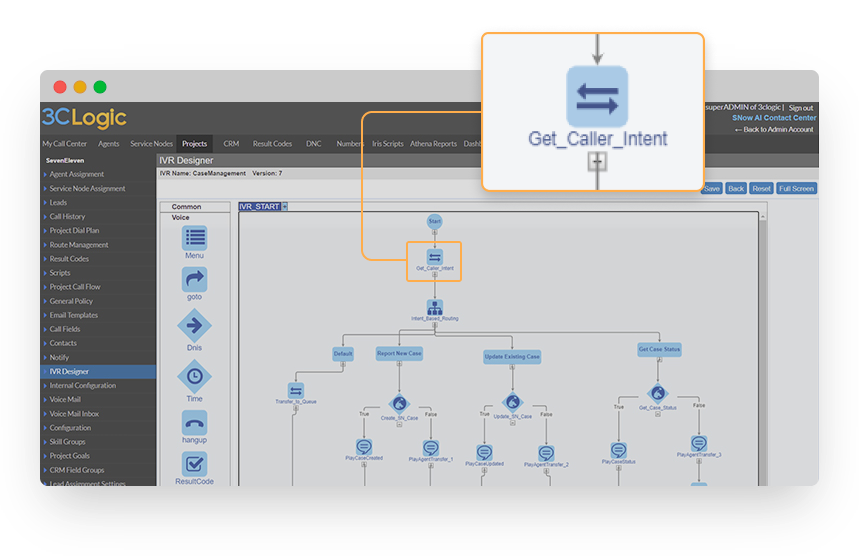Click the 3CLogic logo
The width and height of the screenshot is (859, 556).
pos(84,117)
